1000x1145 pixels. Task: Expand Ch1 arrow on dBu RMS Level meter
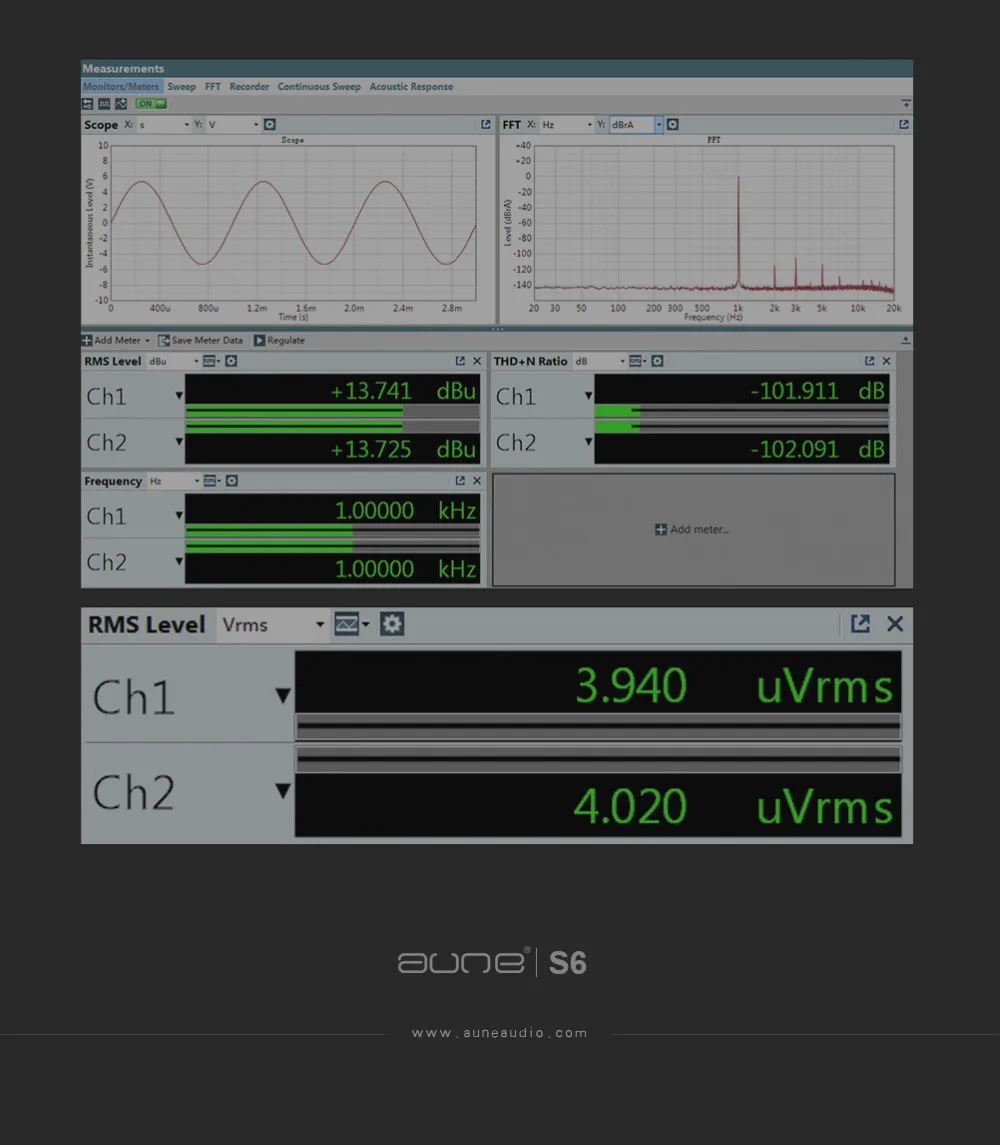tap(178, 396)
